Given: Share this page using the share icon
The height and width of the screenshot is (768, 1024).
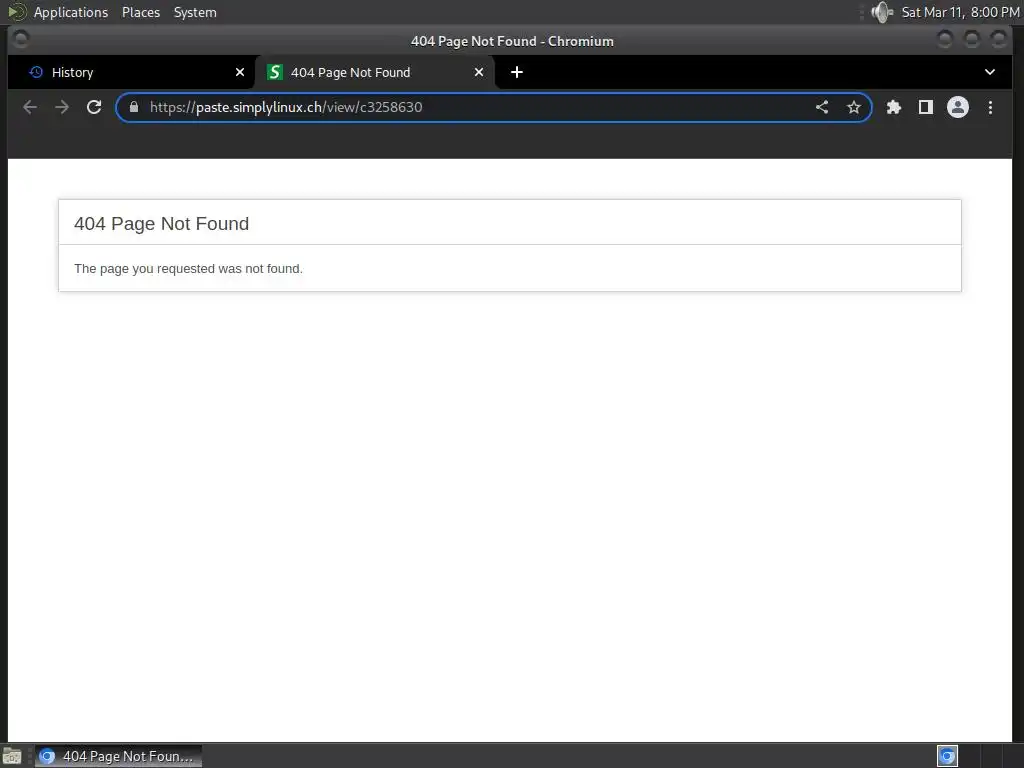Looking at the screenshot, I should tap(822, 107).
